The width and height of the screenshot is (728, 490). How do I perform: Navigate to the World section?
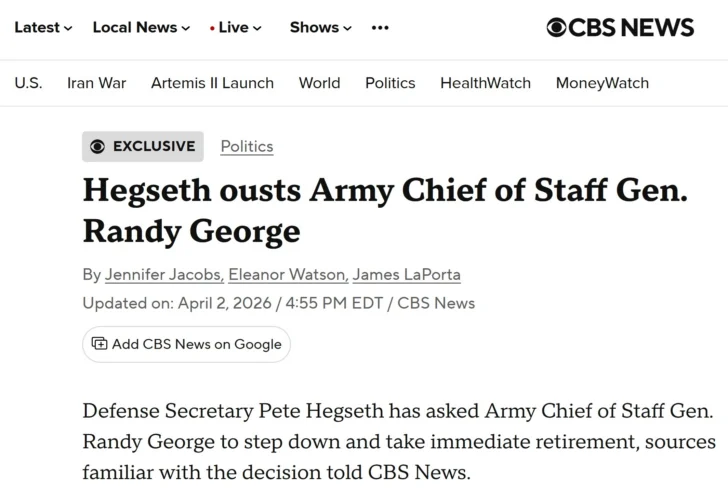(x=319, y=83)
